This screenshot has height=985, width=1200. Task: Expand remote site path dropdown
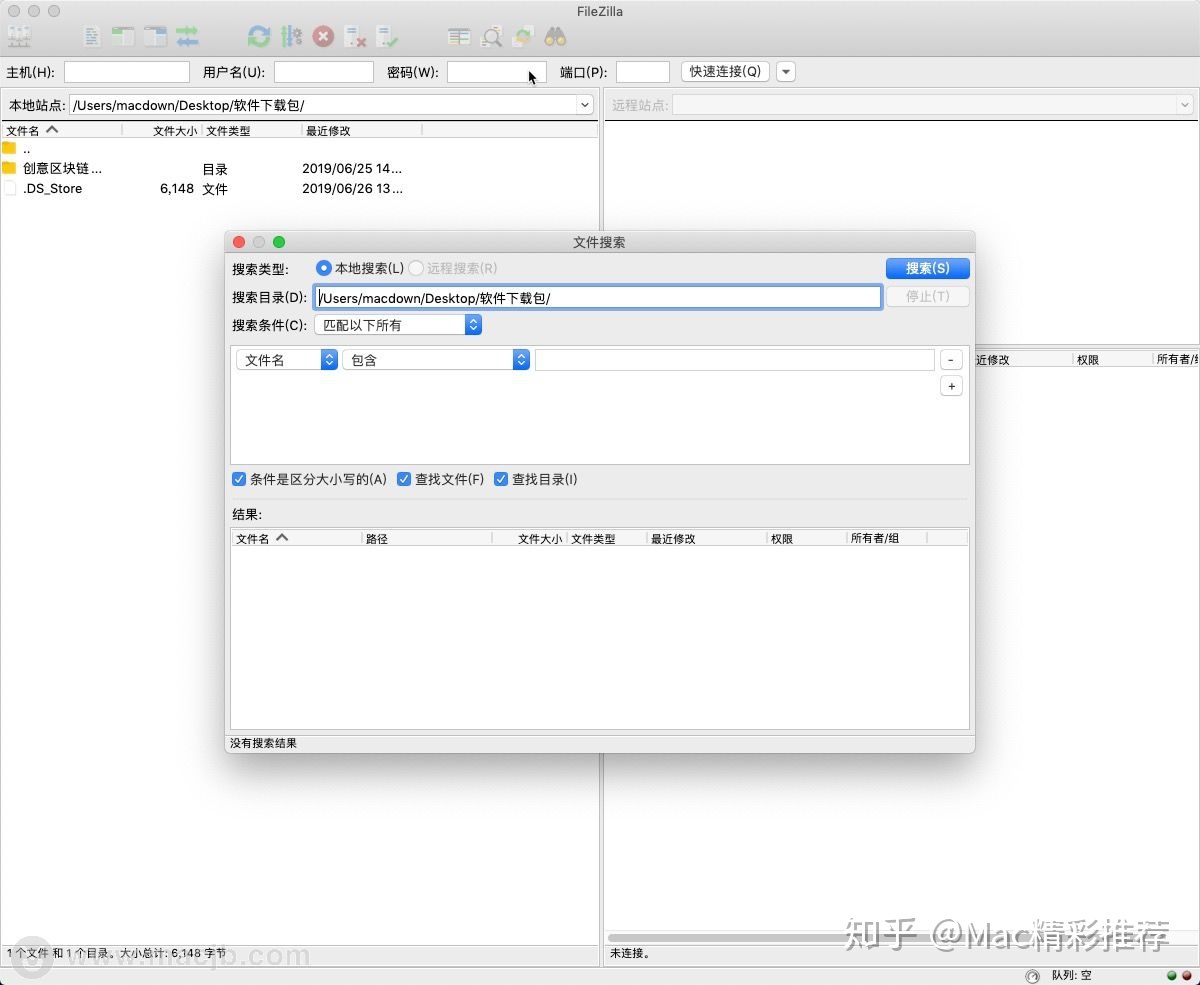(1185, 105)
